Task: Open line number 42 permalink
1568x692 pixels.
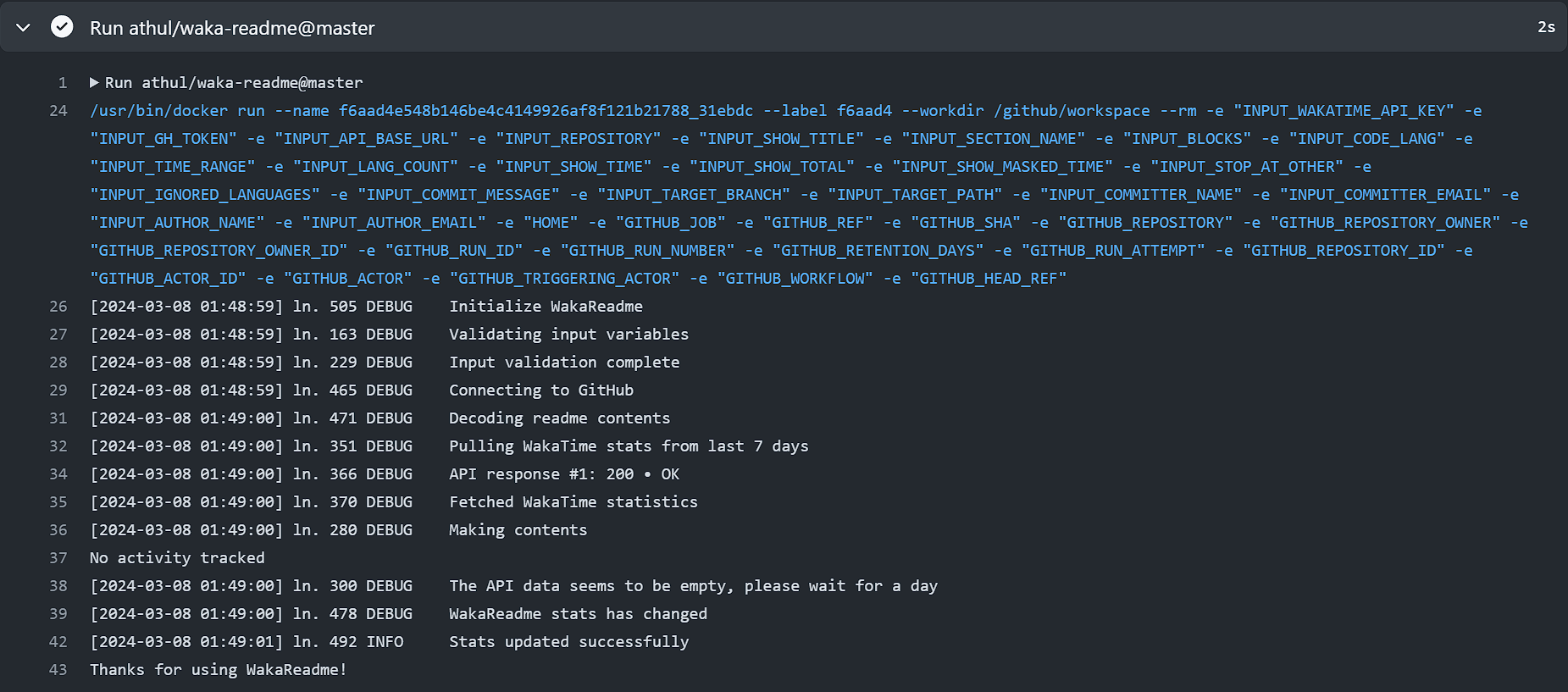Action: pyautogui.click(x=58, y=642)
